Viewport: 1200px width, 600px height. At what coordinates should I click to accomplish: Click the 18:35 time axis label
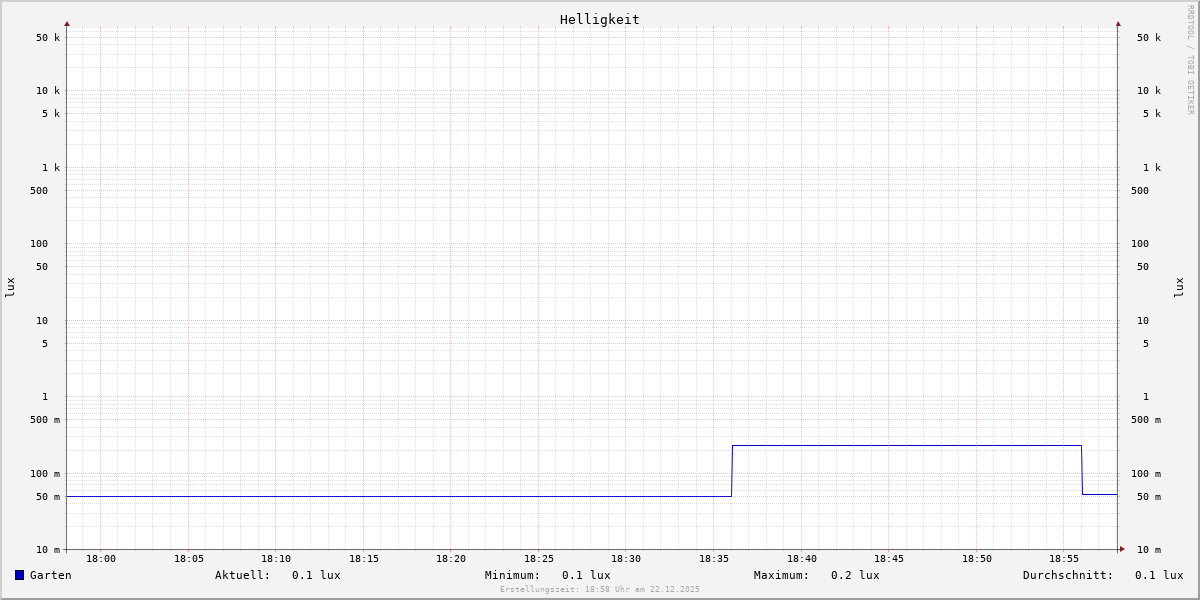click(x=714, y=559)
